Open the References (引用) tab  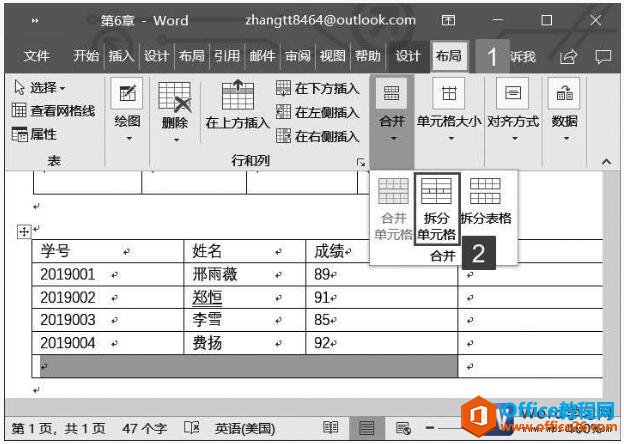pyautogui.click(x=227, y=56)
